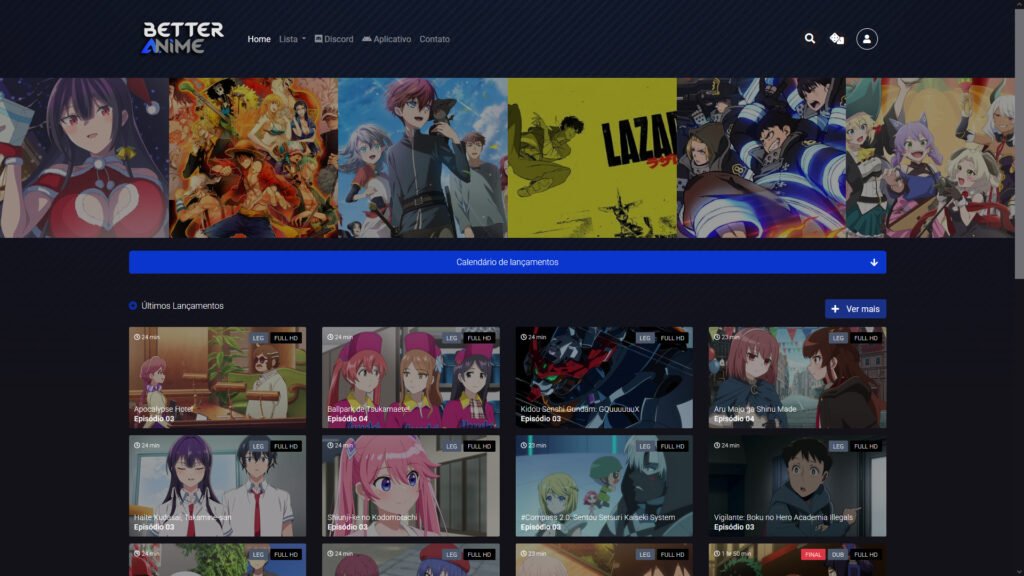Open the One Piece banner poster
Image resolution: width=1024 pixels, height=576 pixels.
[x=253, y=157]
